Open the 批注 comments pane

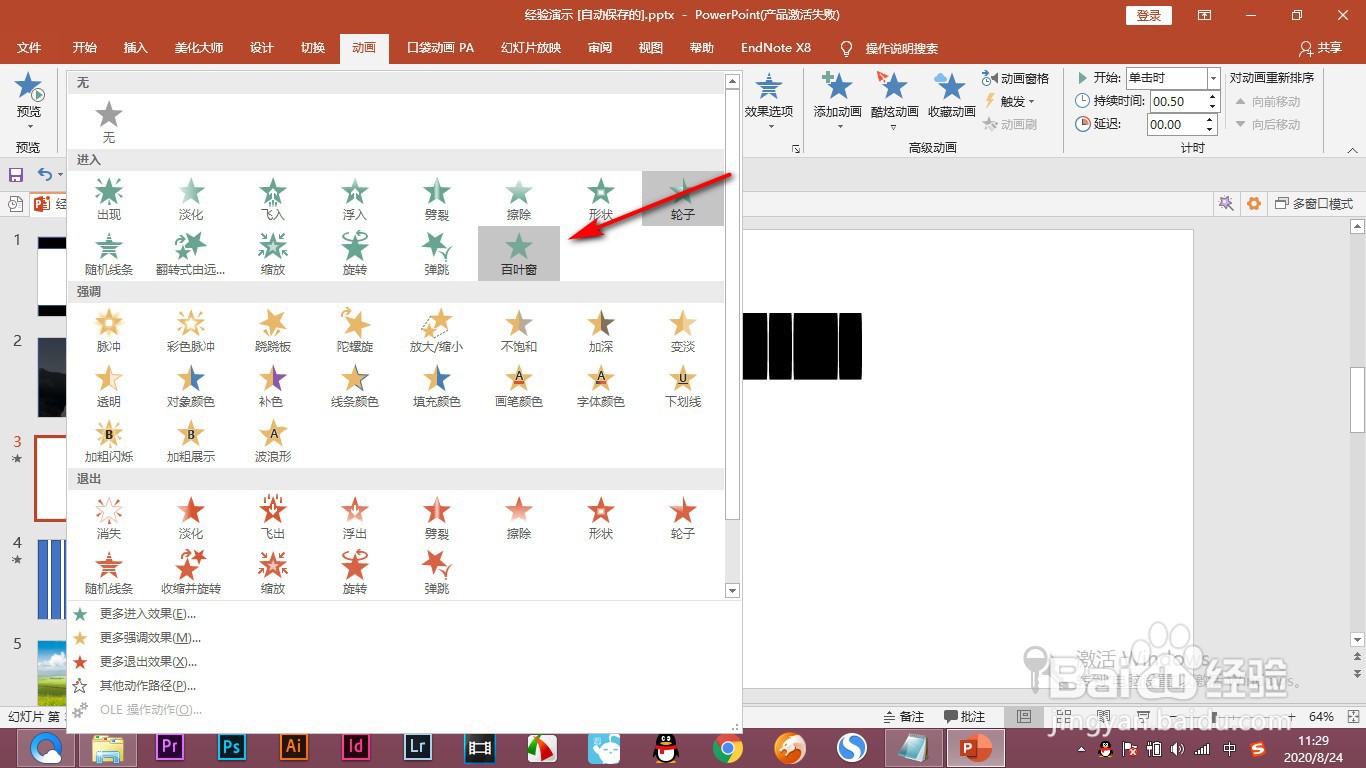(x=964, y=717)
